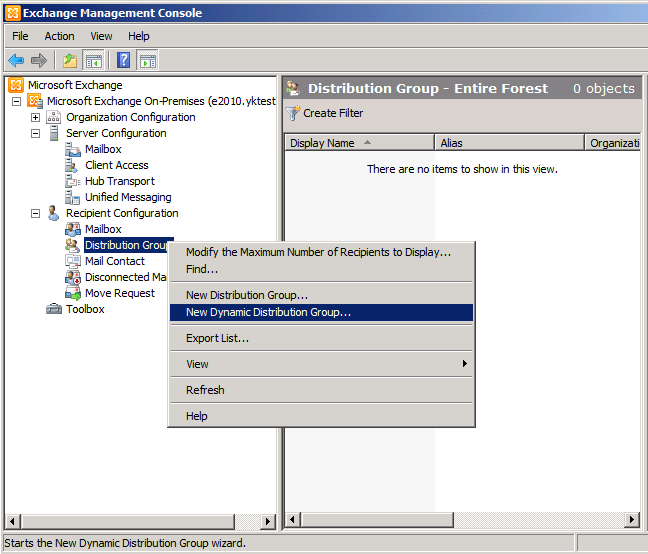
Task: Select Client Access in the tree
Action: click(117, 165)
